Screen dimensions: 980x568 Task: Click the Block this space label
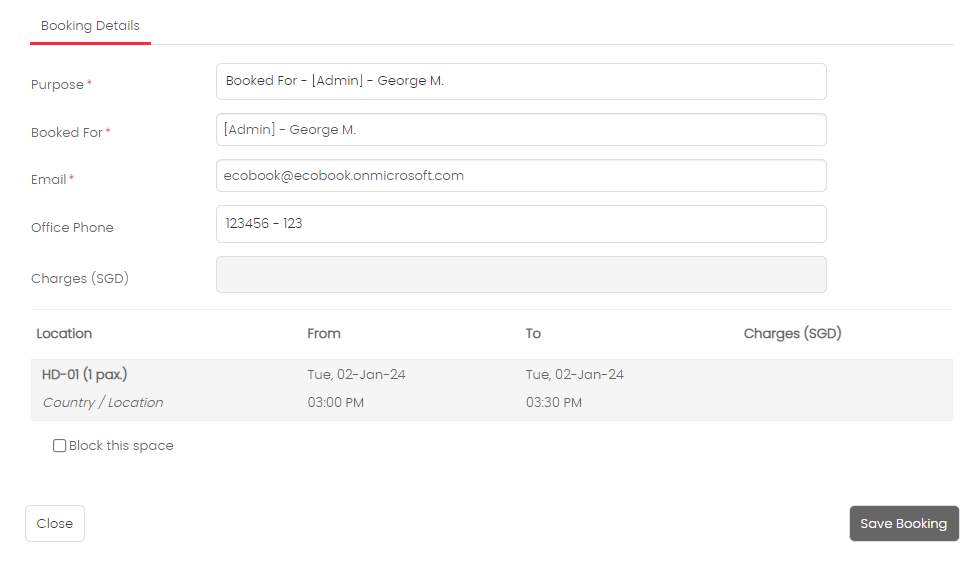coord(121,446)
